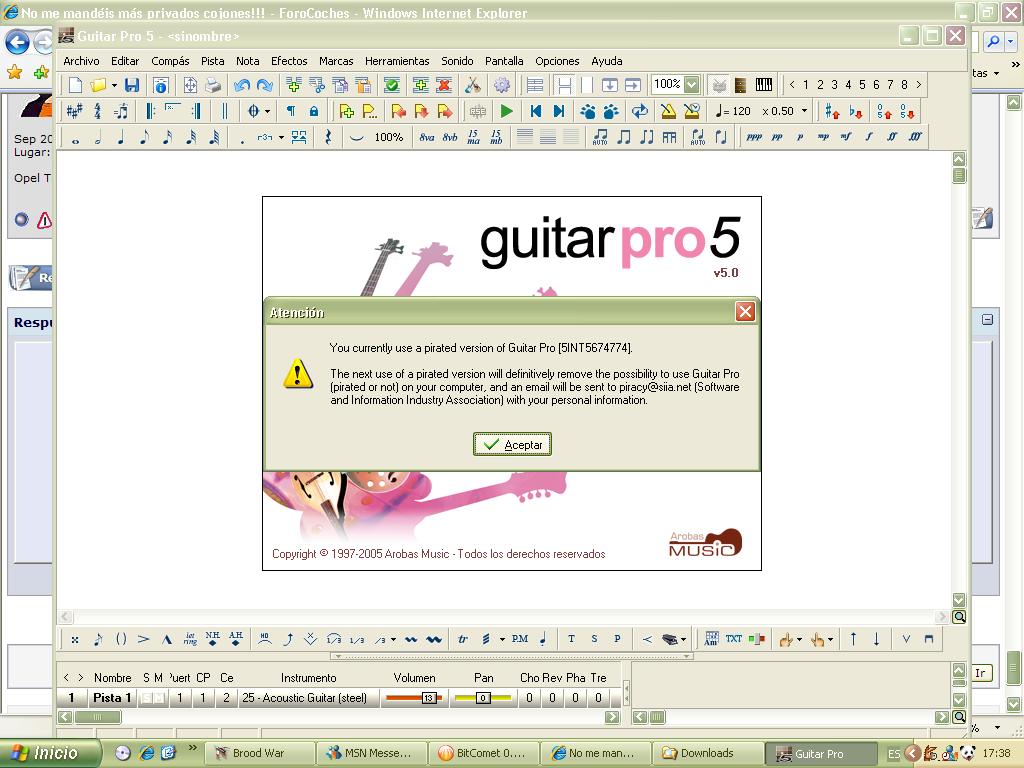1024x768 pixels.
Task: Jump to the last bar
Action: tap(559, 112)
